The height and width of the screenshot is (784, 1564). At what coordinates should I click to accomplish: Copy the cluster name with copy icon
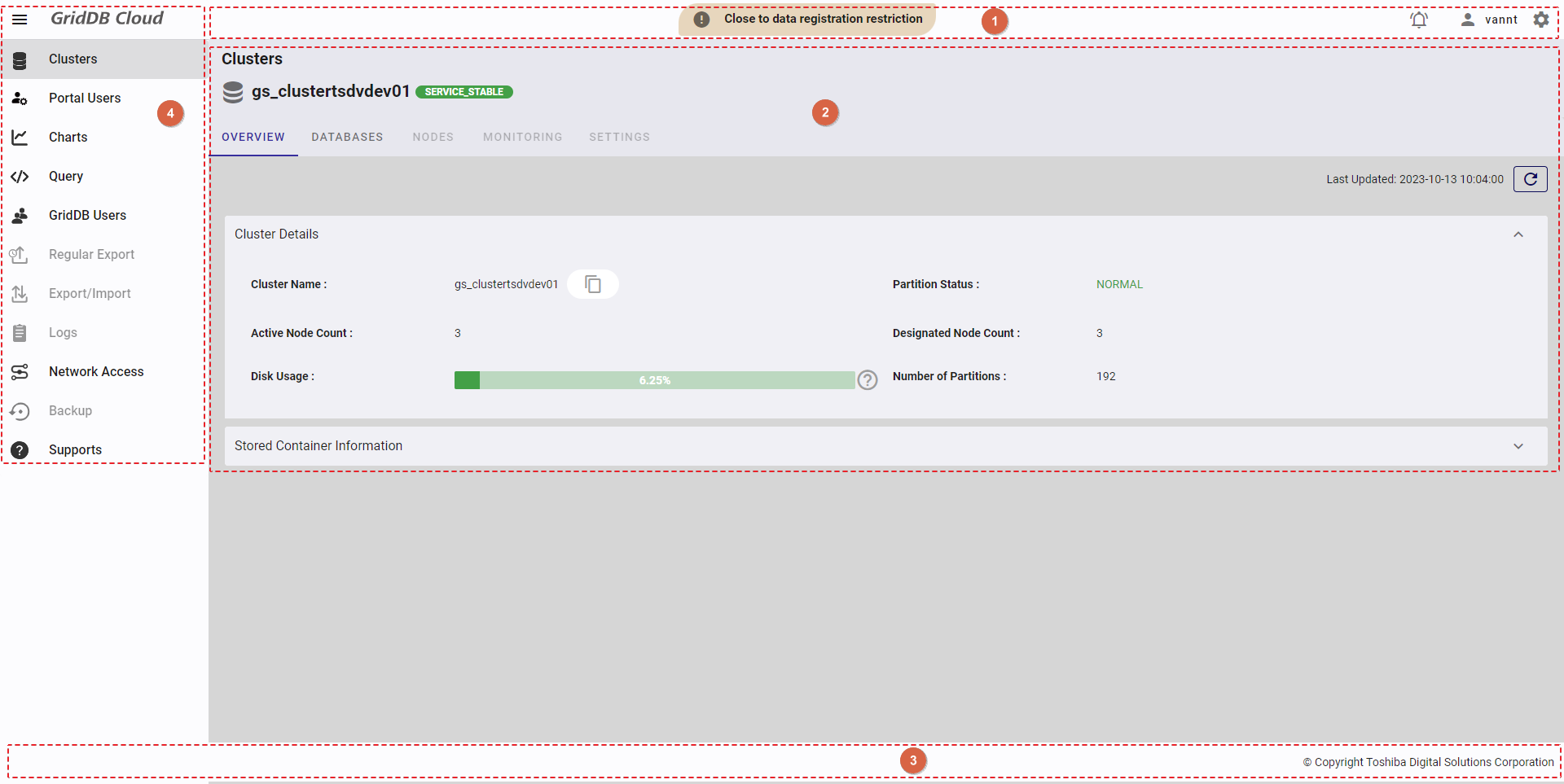593,284
